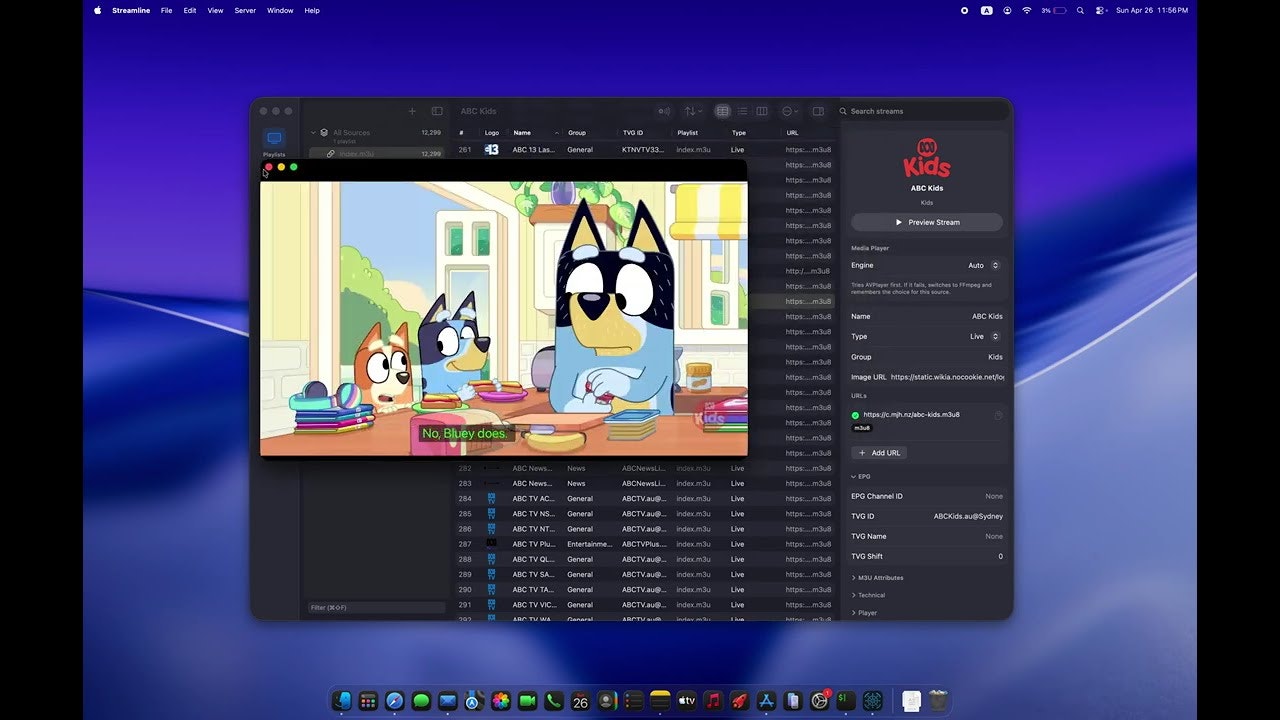1280x720 pixels.
Task: Open the Type Live dropdown
Action: point(985,336)
